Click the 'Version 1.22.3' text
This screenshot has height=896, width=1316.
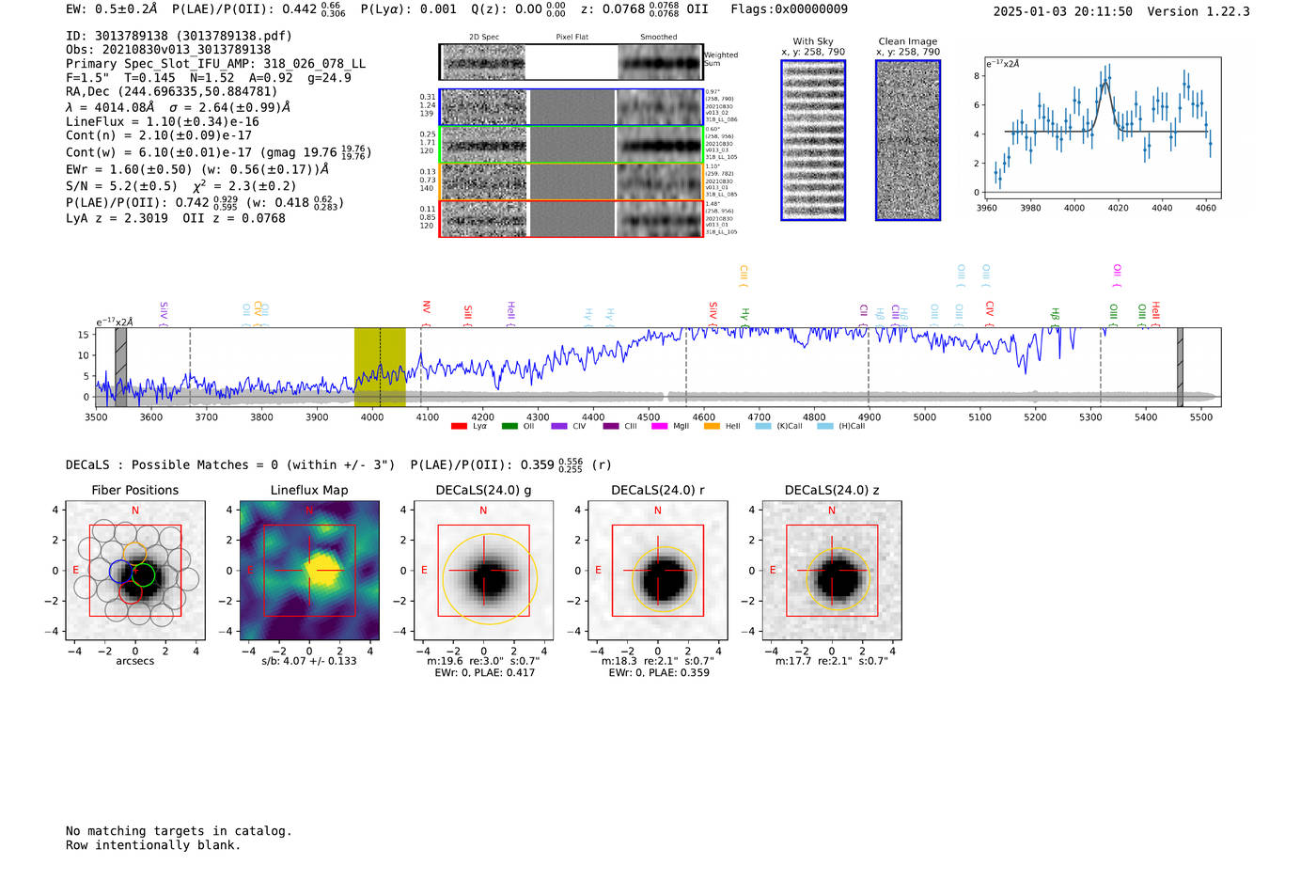[1198, 11]
